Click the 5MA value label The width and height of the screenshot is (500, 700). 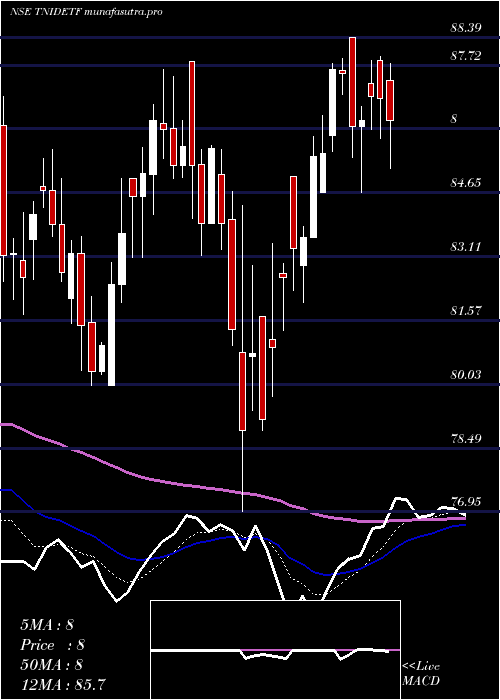[47, 625]
